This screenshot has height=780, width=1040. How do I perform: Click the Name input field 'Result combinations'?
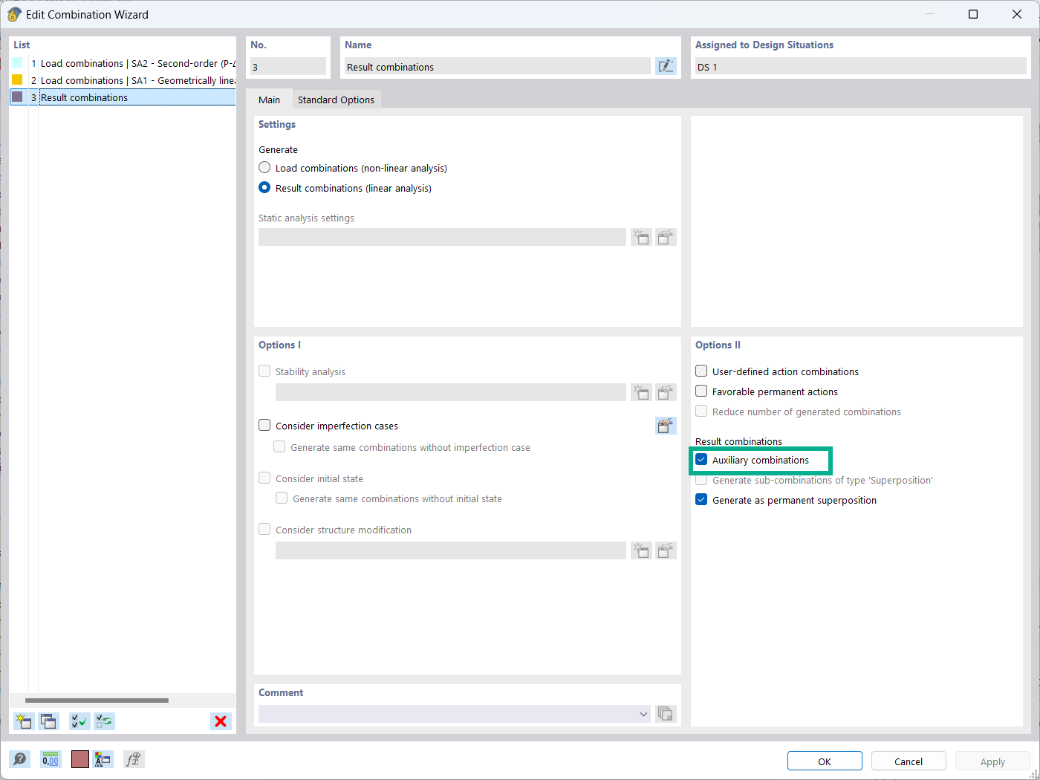click(497, 66)
